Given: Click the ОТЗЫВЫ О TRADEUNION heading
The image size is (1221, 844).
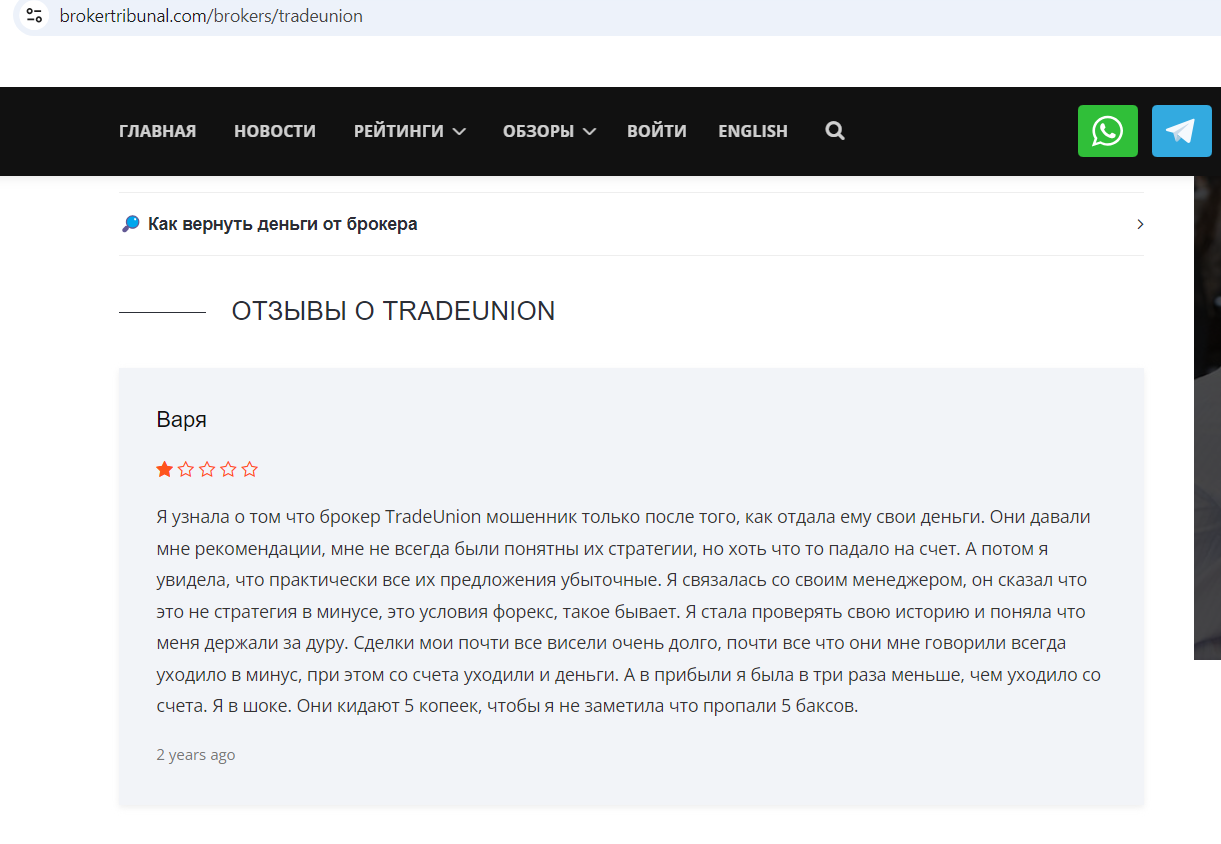Looking at the screenshot, I should [393, 311].
